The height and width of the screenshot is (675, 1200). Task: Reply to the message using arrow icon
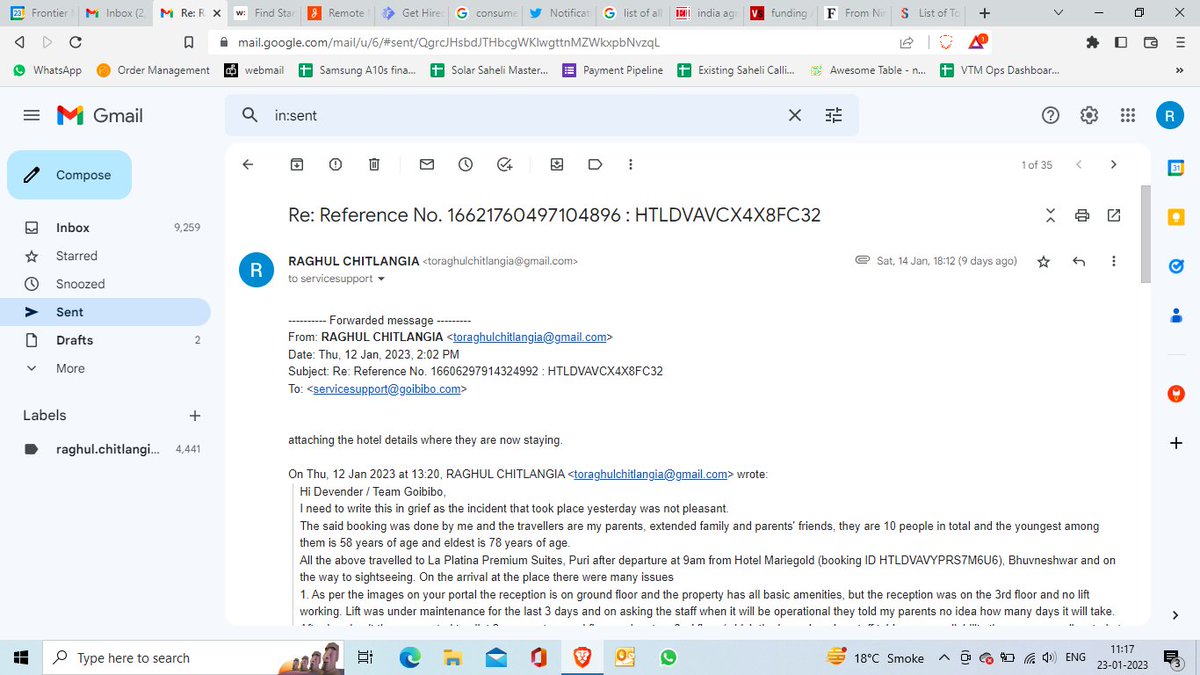pos(1079,261)
